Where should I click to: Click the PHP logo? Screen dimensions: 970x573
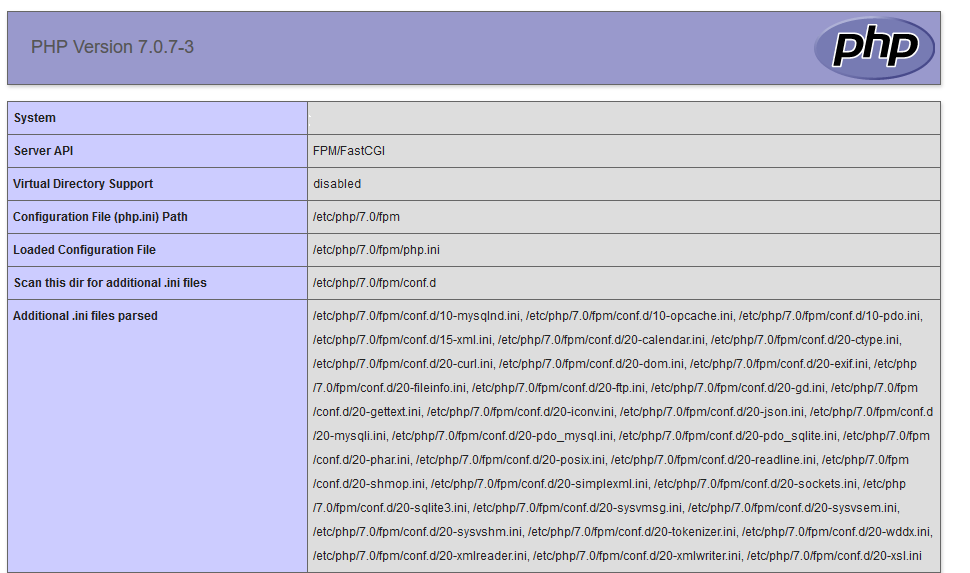[x=873, y=47]
